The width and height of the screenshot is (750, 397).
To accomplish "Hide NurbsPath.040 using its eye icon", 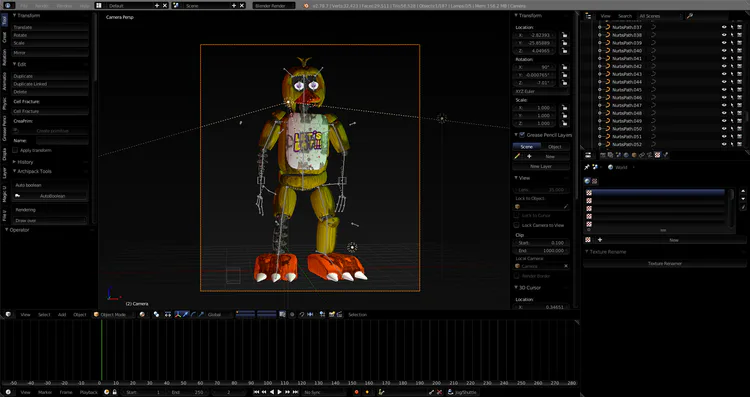I will 724,51.
